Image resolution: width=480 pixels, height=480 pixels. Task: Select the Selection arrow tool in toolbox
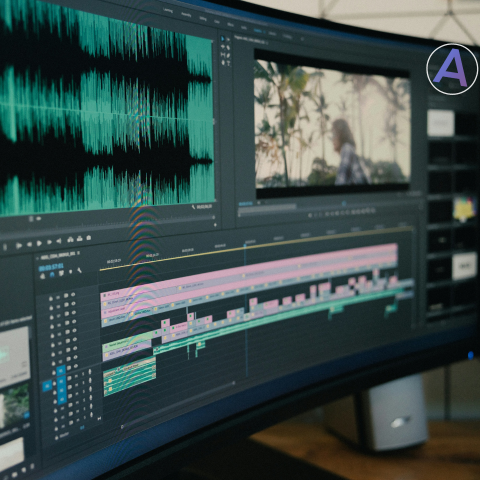(222, 39)
